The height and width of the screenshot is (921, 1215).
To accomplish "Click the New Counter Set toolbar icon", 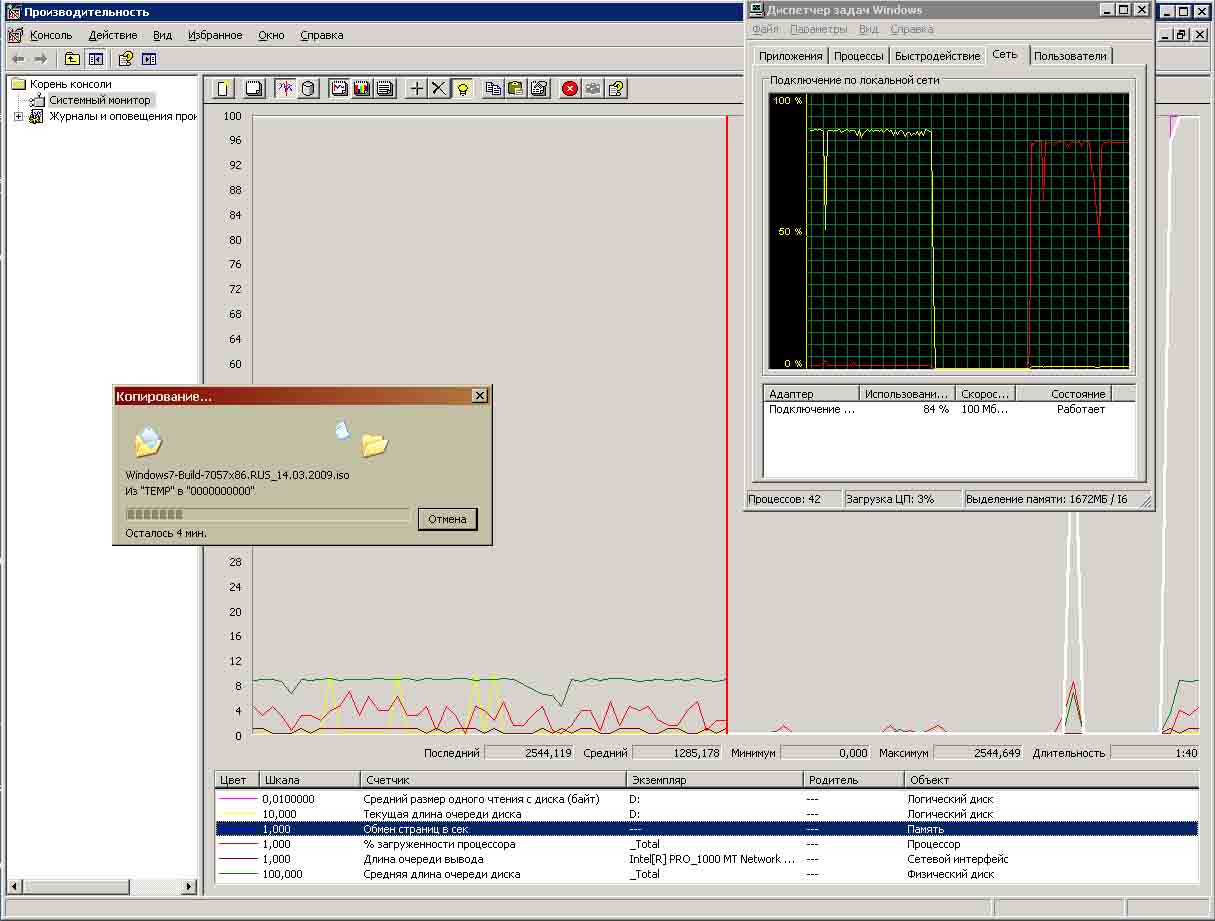I will click(x=224, y=88).
